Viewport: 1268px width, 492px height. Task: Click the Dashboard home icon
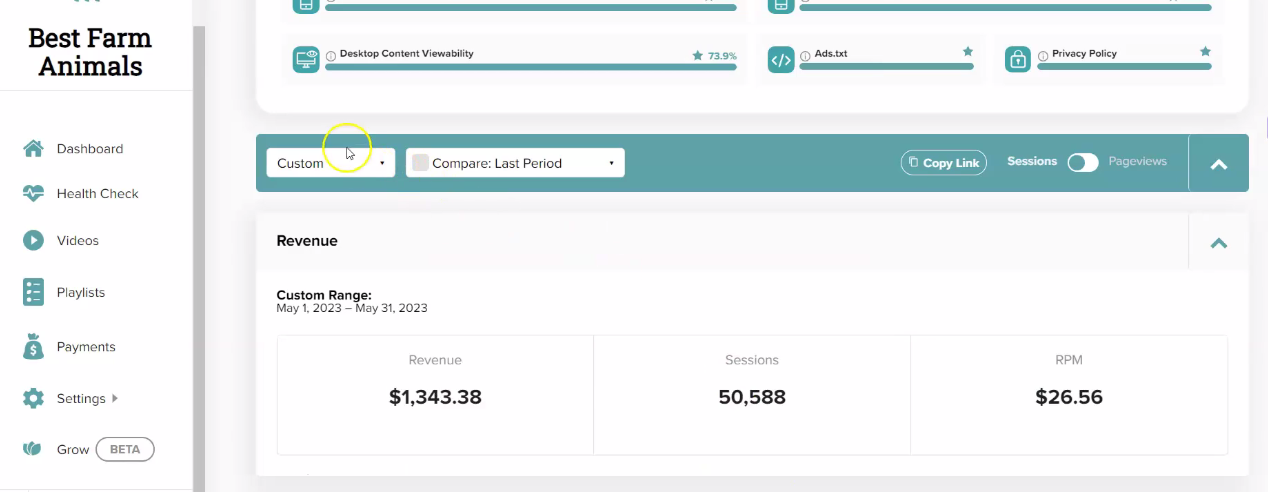click(x=33, y=149)
